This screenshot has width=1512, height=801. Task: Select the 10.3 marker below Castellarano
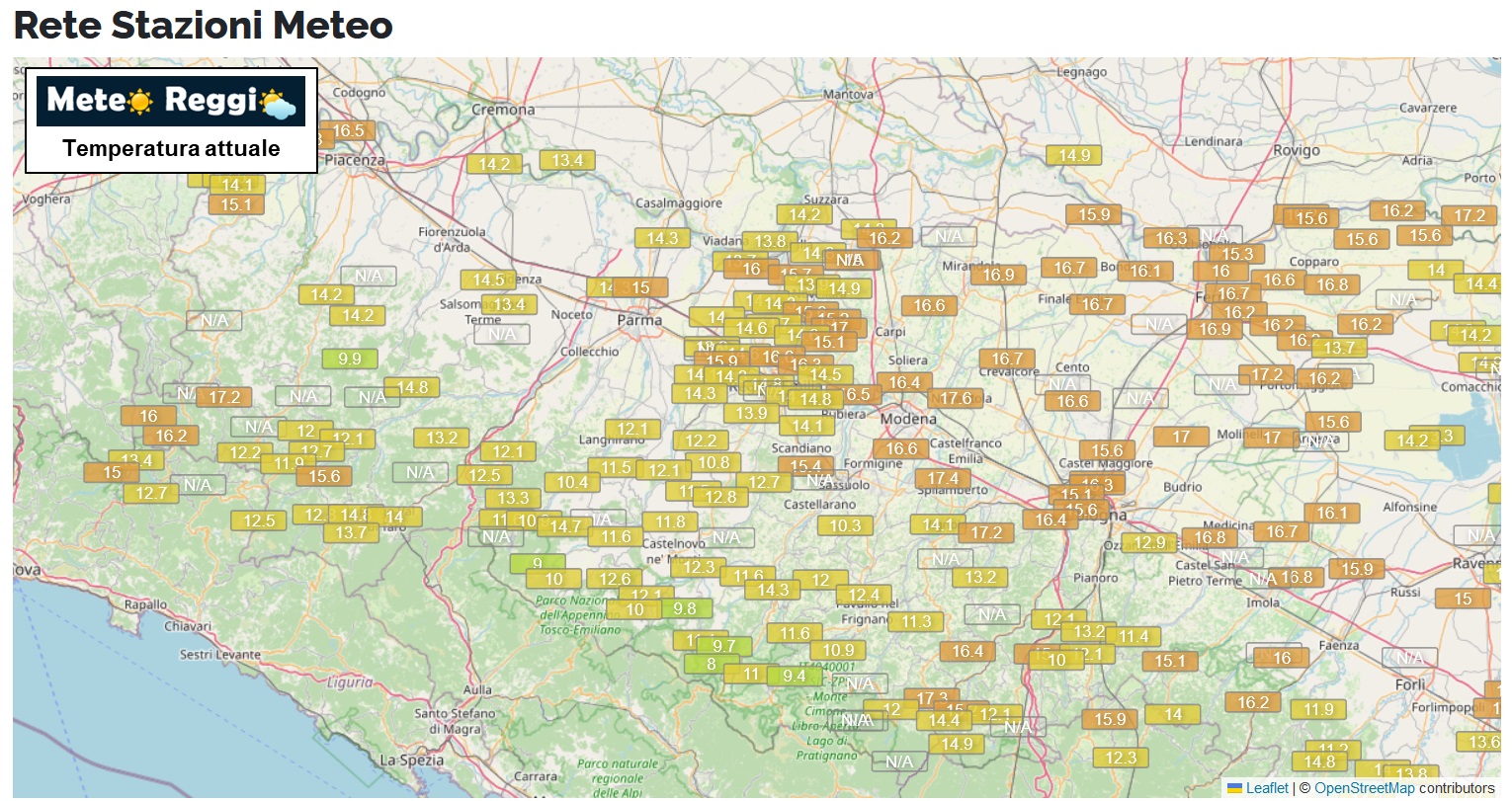pyautogui.click(x=845, y=526)
